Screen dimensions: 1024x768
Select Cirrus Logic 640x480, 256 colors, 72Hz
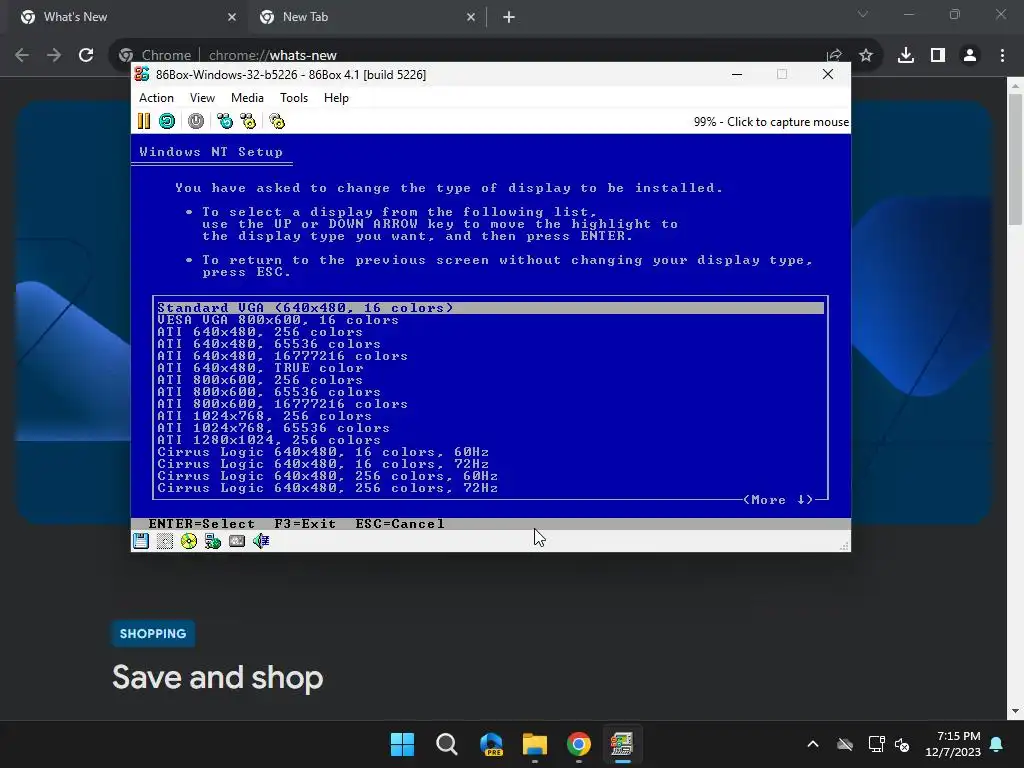coord(490,488)
